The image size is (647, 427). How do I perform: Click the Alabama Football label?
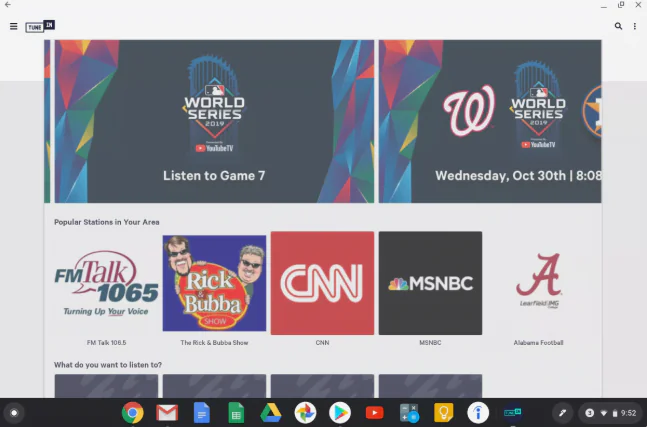(x=538, y=342)
